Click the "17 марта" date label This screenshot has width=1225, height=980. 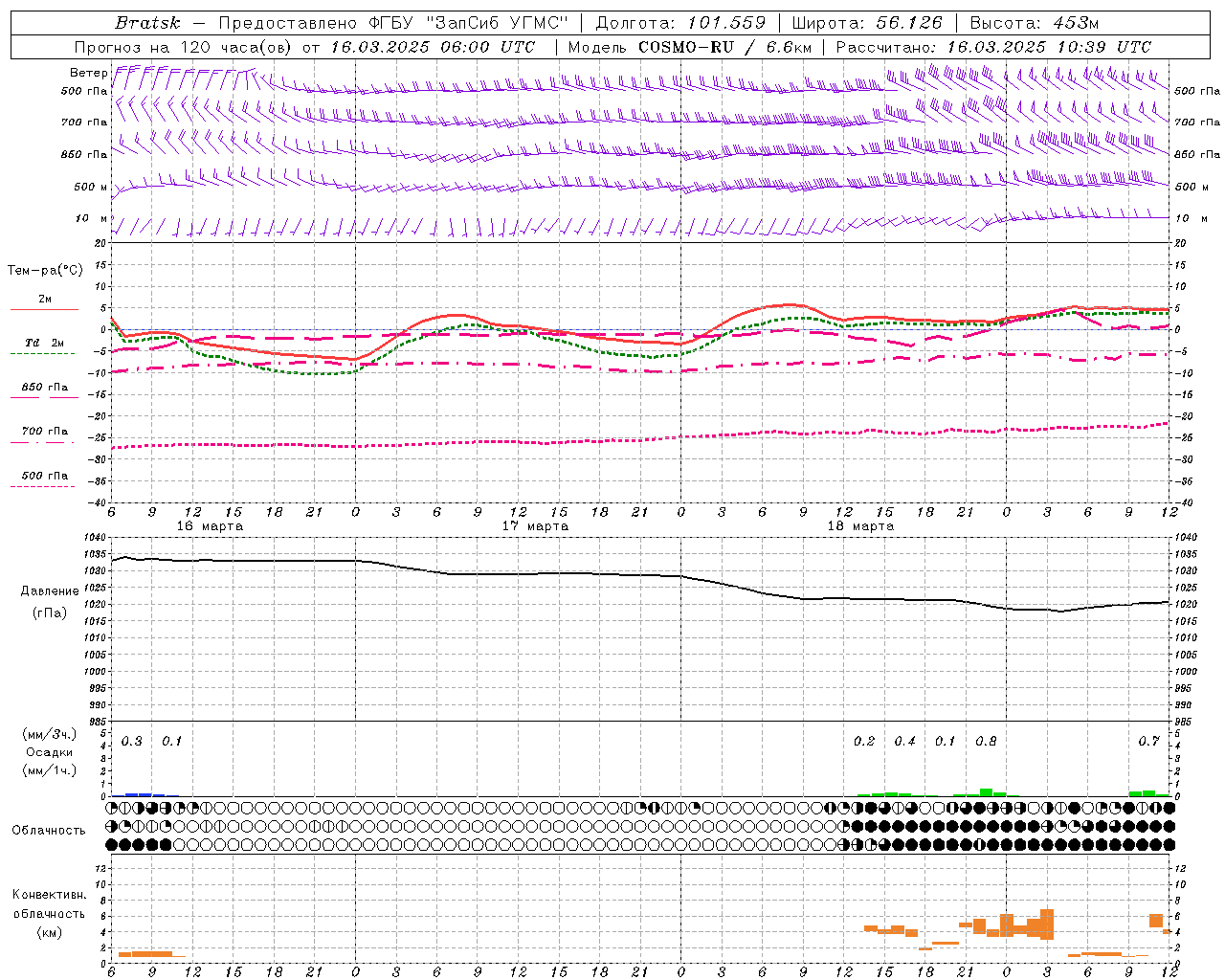click(536, 526)
